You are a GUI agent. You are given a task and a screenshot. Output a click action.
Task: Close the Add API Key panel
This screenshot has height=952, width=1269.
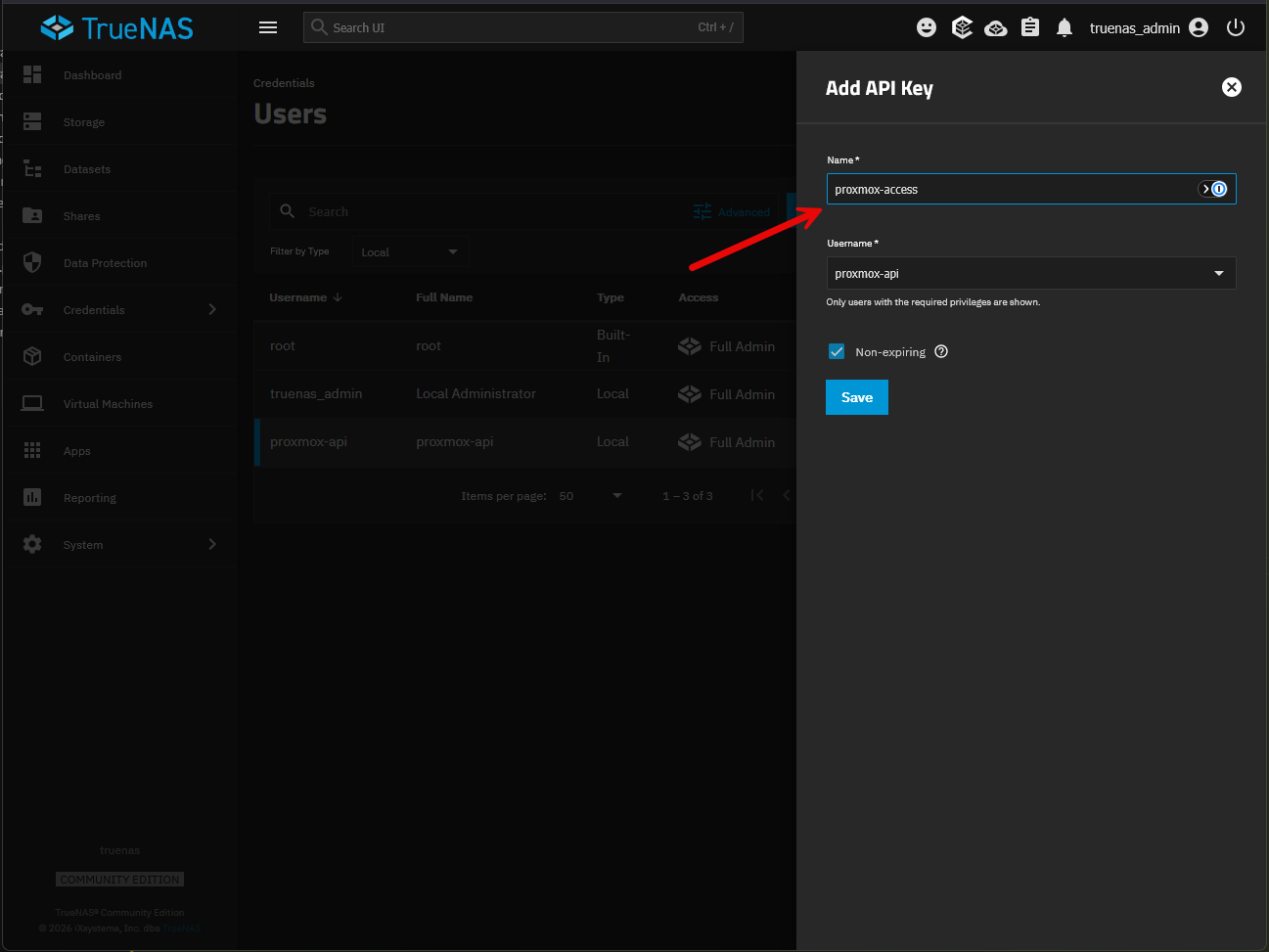pos(1232,87)
